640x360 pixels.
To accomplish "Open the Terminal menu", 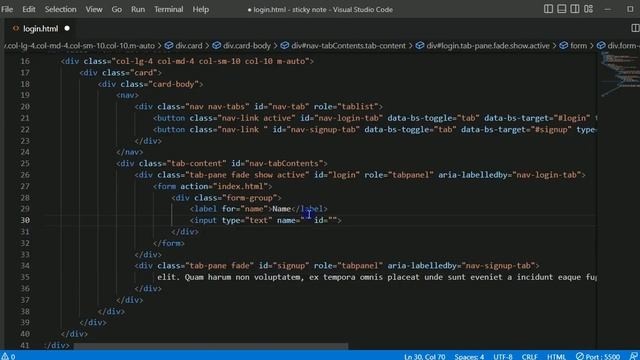I will click(x=169, y=9).
